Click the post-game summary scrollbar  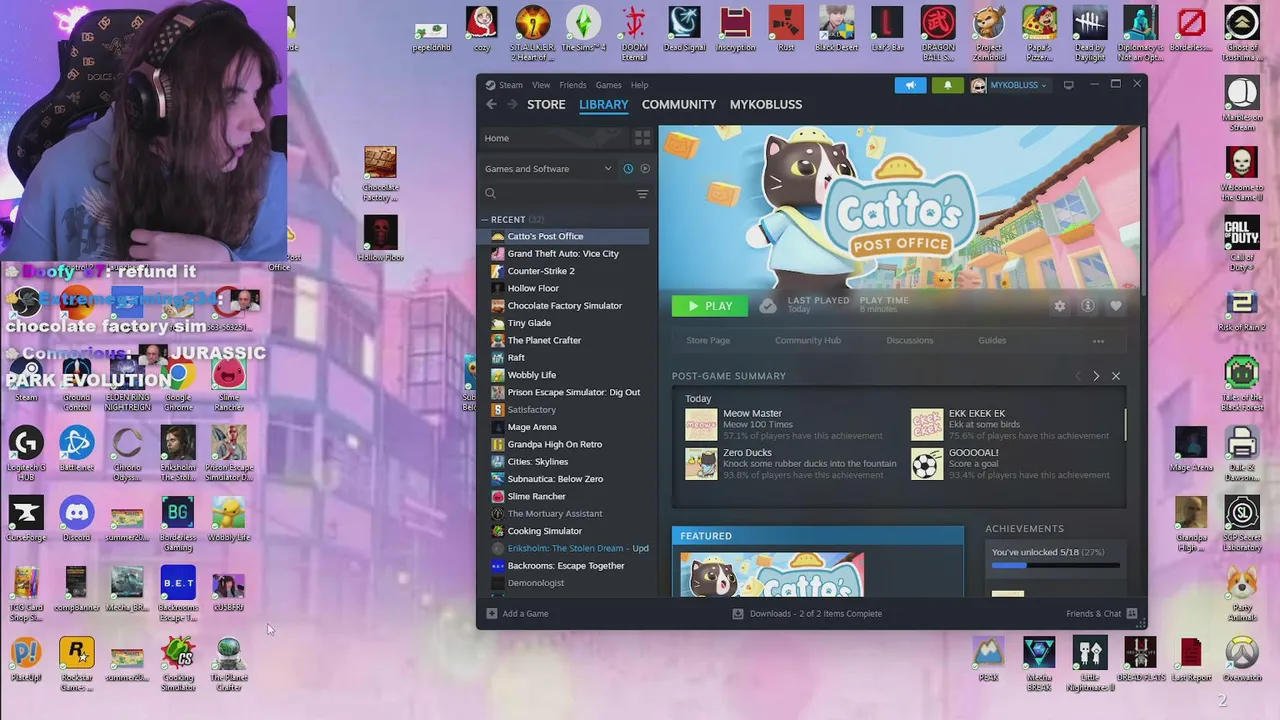[x=1125, y=425]
